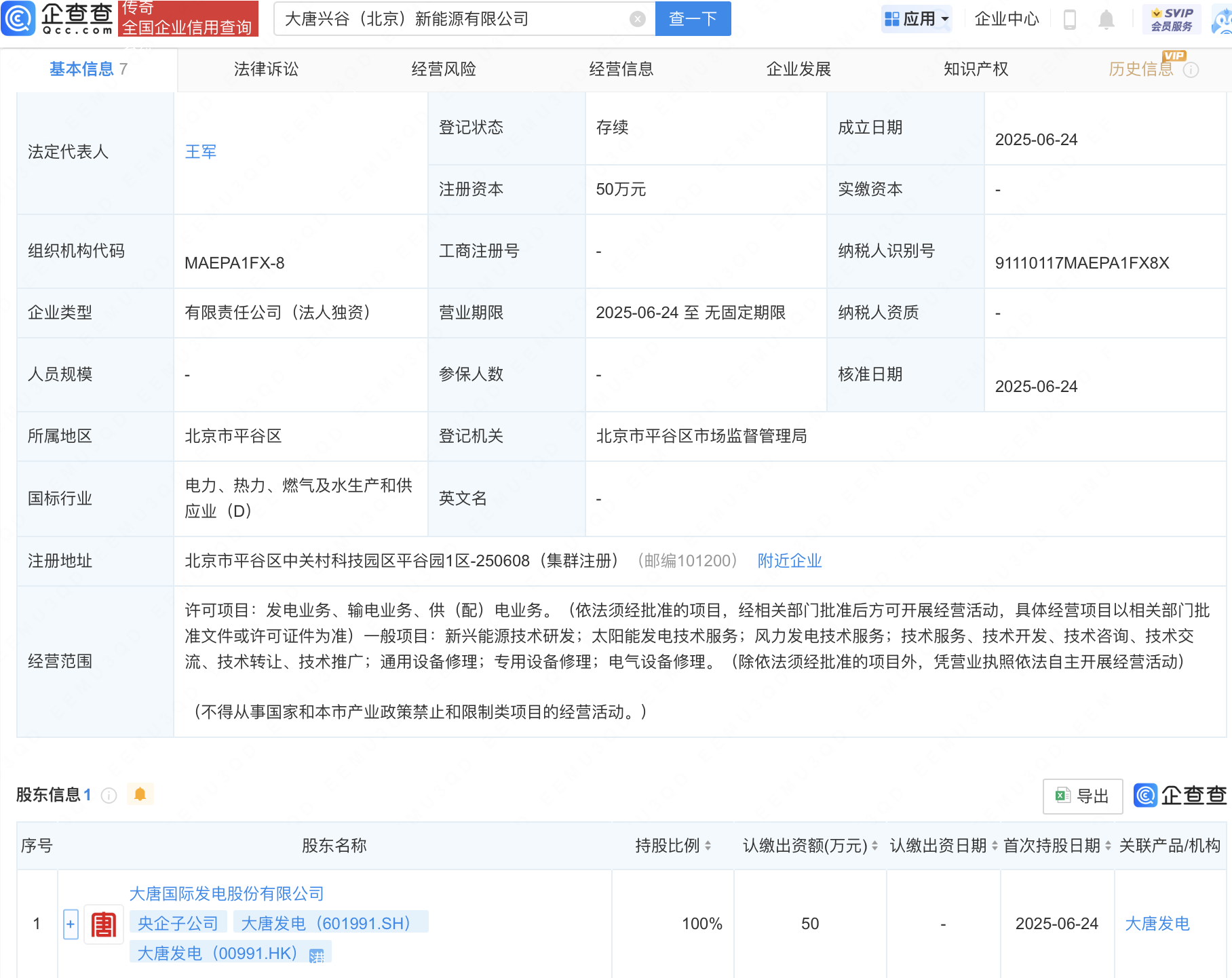Open notifications bell in top bar

1106,19
